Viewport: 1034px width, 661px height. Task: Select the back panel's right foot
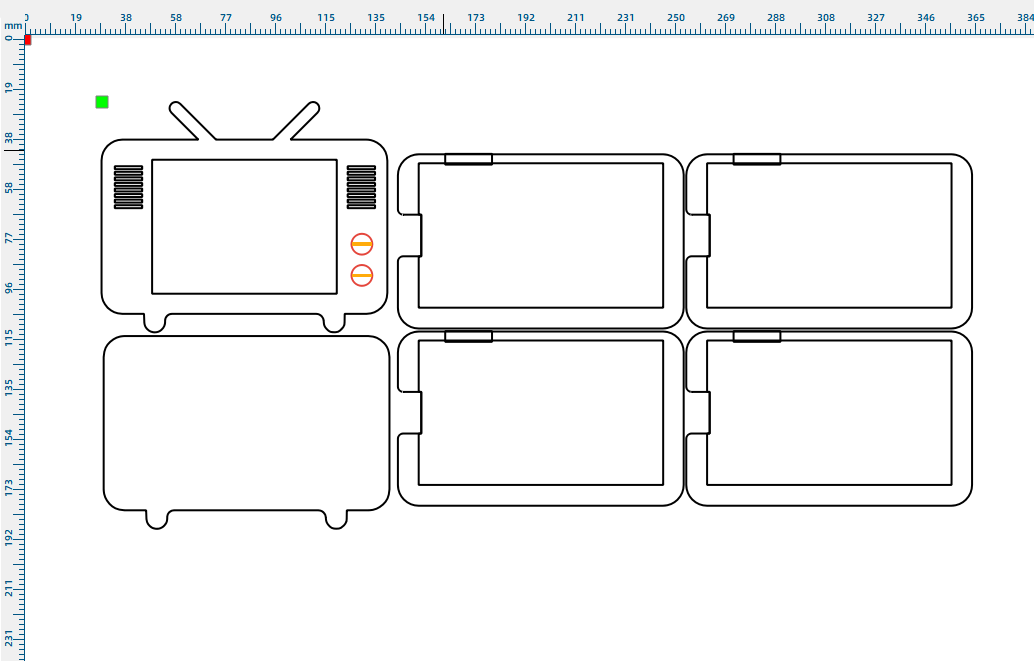[x=336, y=519]
